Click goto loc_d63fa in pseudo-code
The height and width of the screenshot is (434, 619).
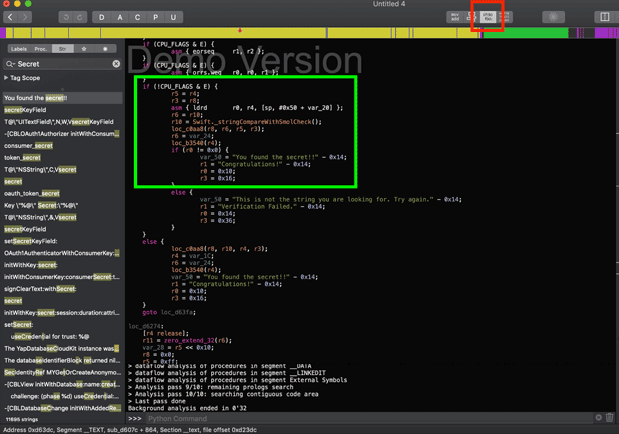pyautogui.click(x=169, y=312)
